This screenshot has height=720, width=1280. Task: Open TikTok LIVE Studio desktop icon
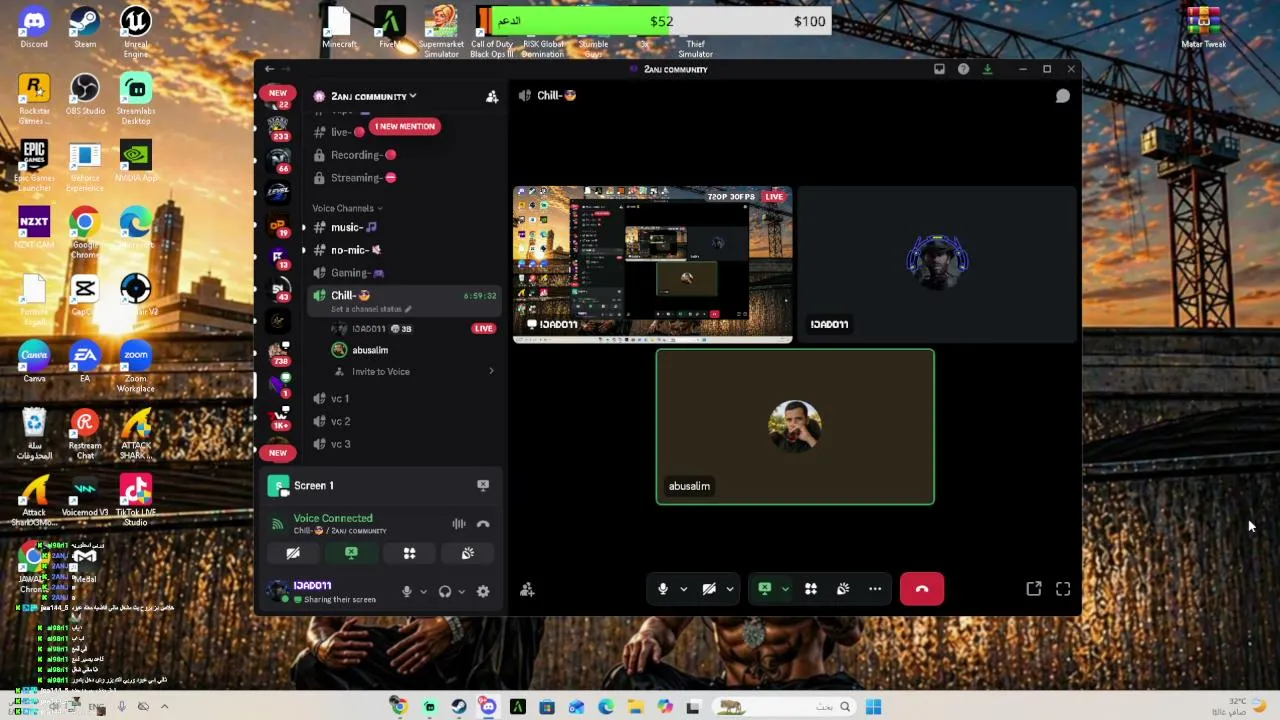(x=136, y=500)
